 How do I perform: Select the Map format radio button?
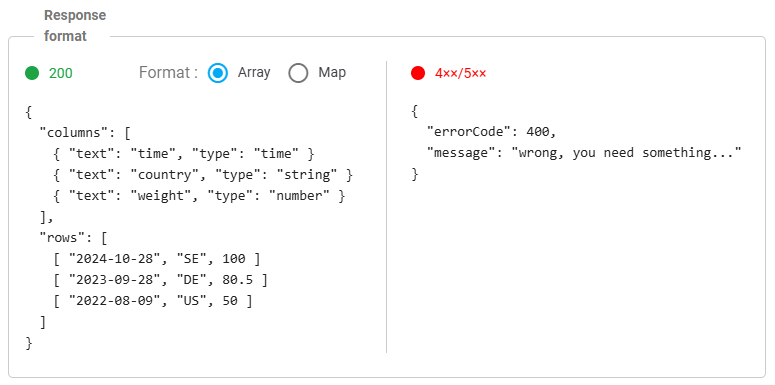299,73
